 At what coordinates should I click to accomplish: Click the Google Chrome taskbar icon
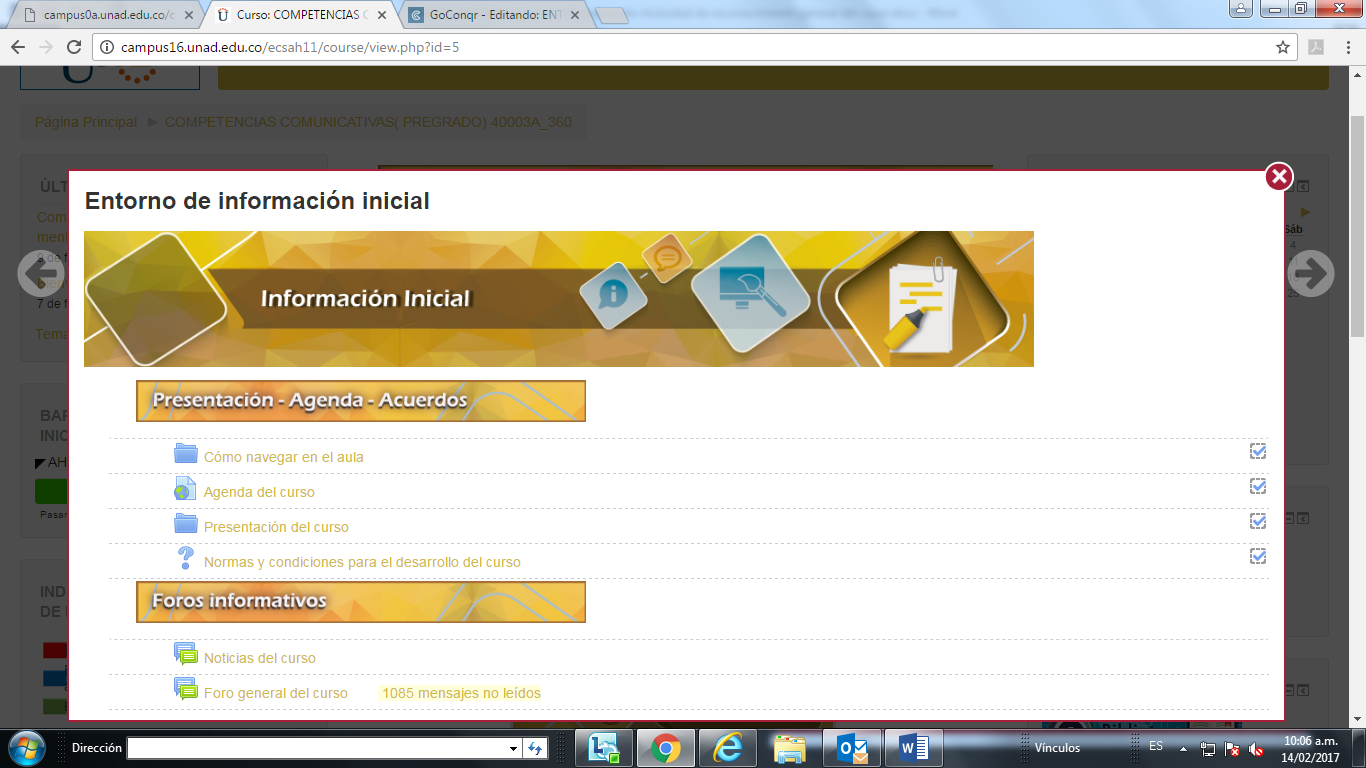point(666,748)
